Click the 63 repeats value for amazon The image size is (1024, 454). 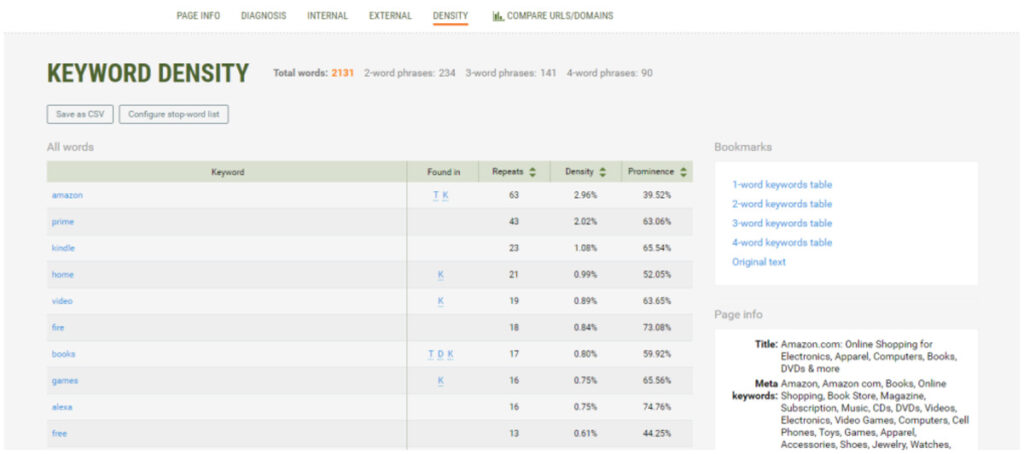pyautogui.click(x=514, y=195)
